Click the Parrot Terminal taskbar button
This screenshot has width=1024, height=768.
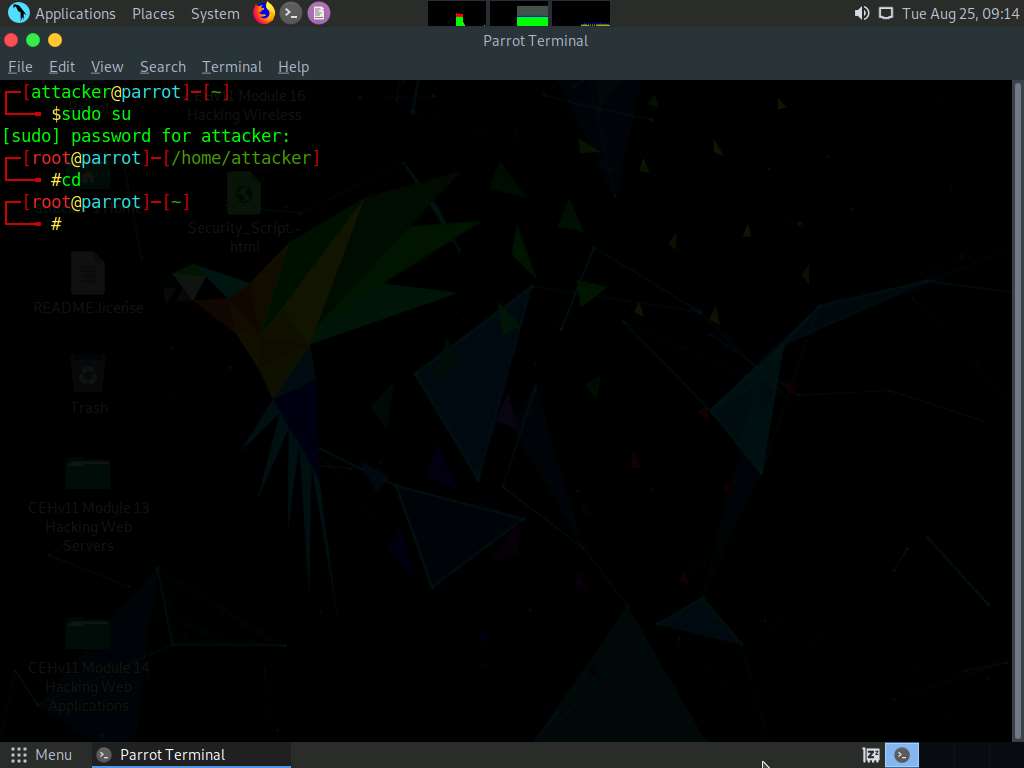(191, 755)
